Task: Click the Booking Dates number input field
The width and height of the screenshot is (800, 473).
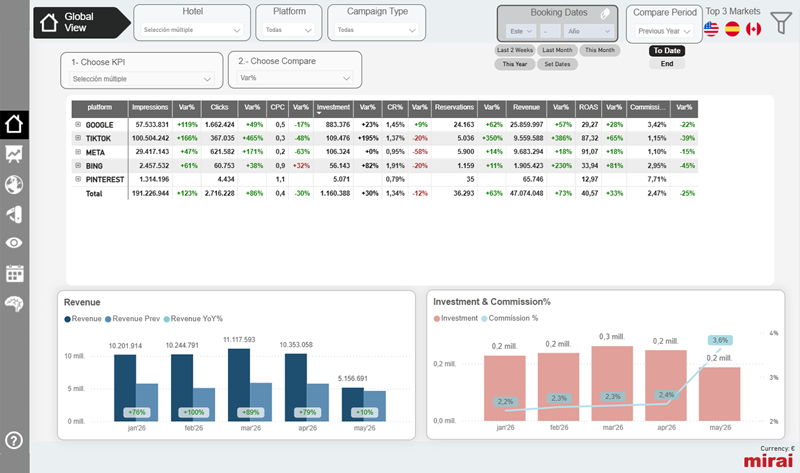Action: coord(549,31)
